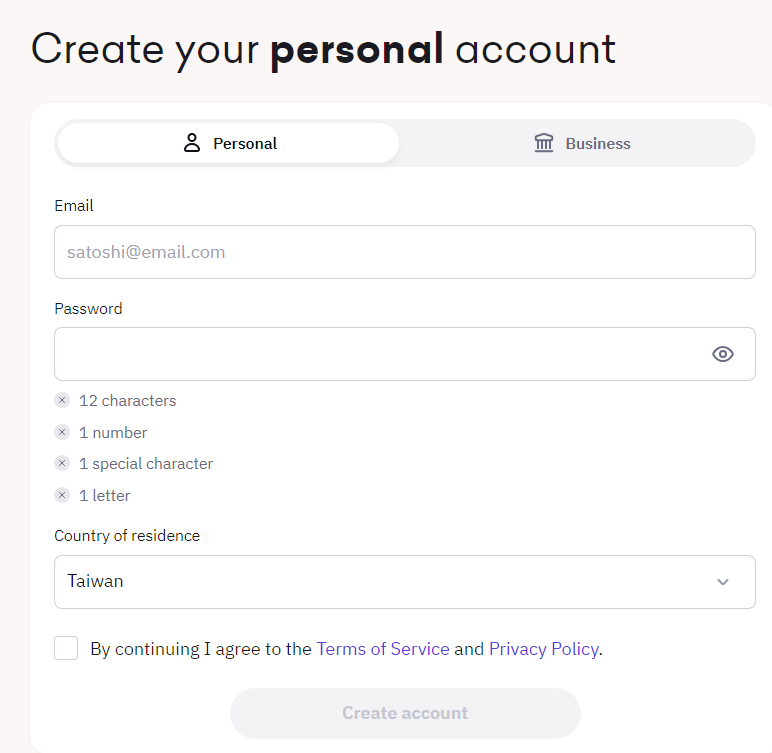Click the x icon beside 1 number
Image resolution: width=772 pixels, height=753 pixels.
(62, 432)
